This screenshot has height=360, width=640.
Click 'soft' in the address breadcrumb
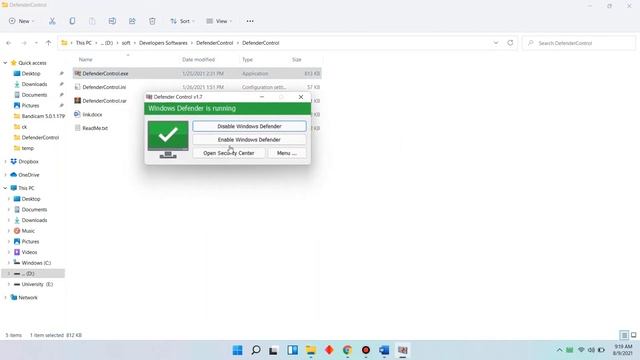[x=126, y=43]
